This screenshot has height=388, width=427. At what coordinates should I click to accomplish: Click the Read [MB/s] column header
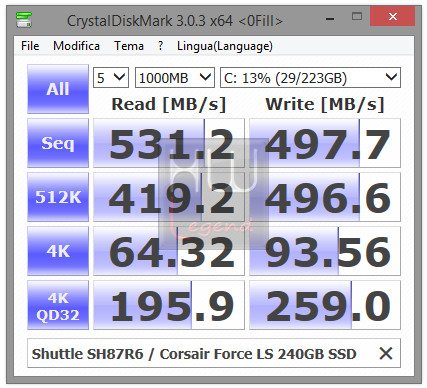click(x=169, y=104)
